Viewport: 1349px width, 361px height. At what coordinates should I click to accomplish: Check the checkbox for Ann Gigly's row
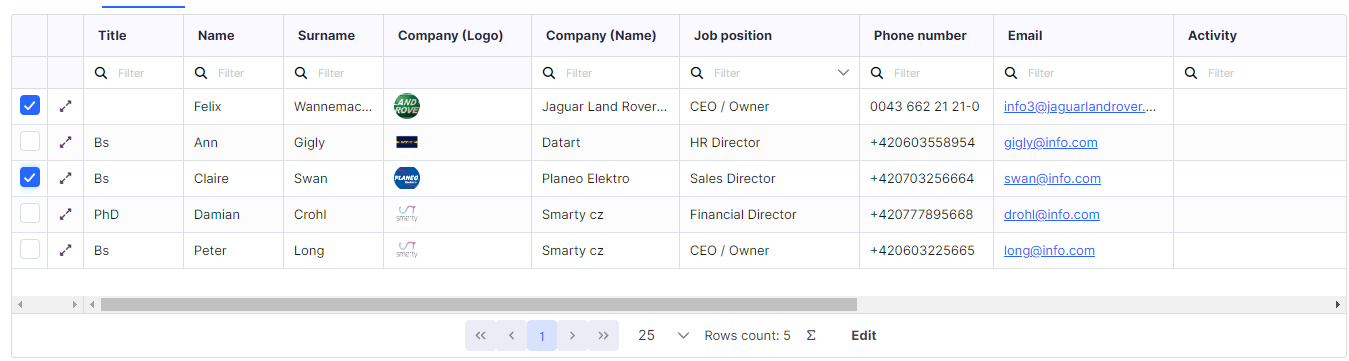[30, 142]
